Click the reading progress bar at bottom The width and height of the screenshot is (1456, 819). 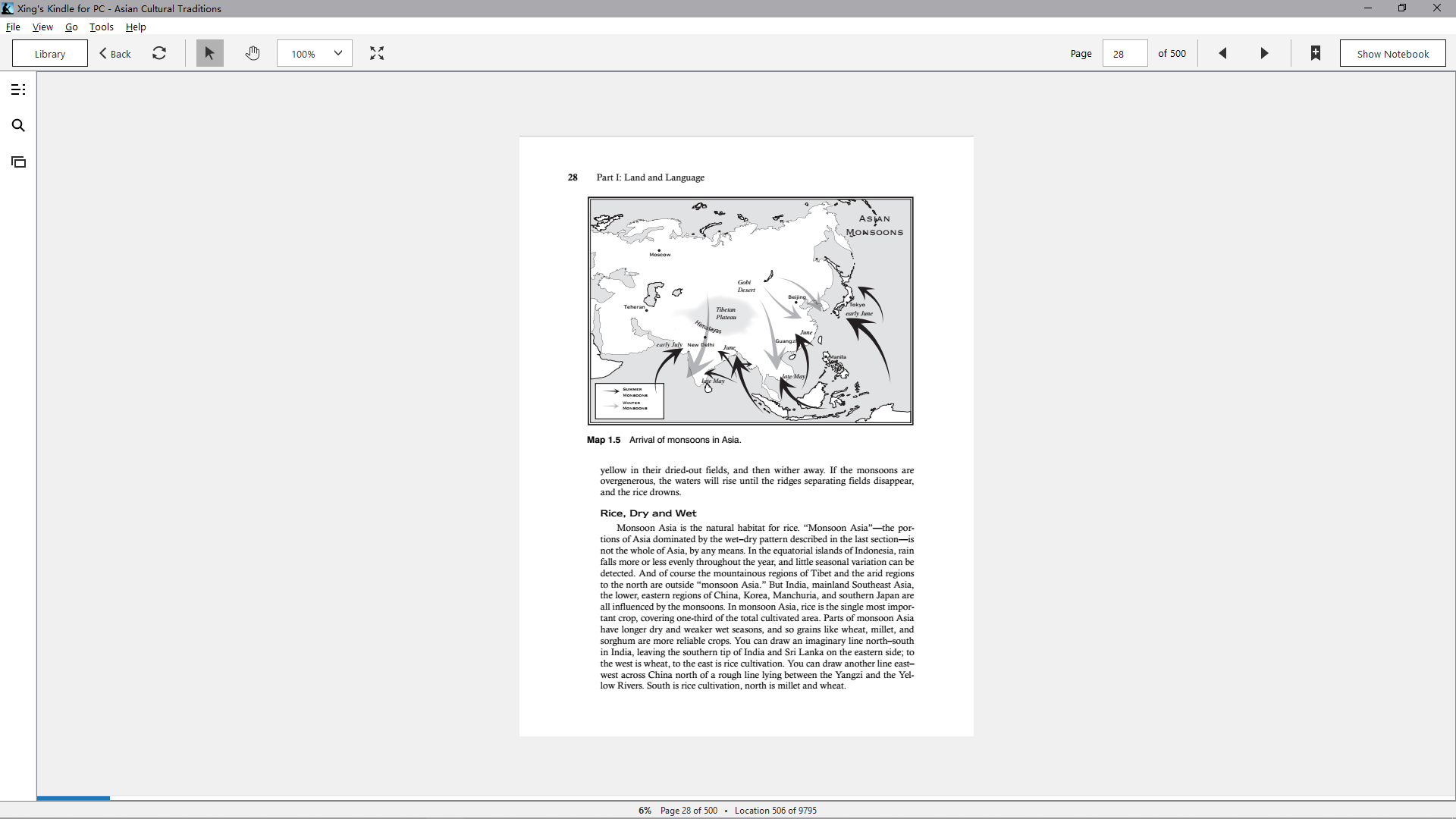pyautogui.click(x=746, y=798)
